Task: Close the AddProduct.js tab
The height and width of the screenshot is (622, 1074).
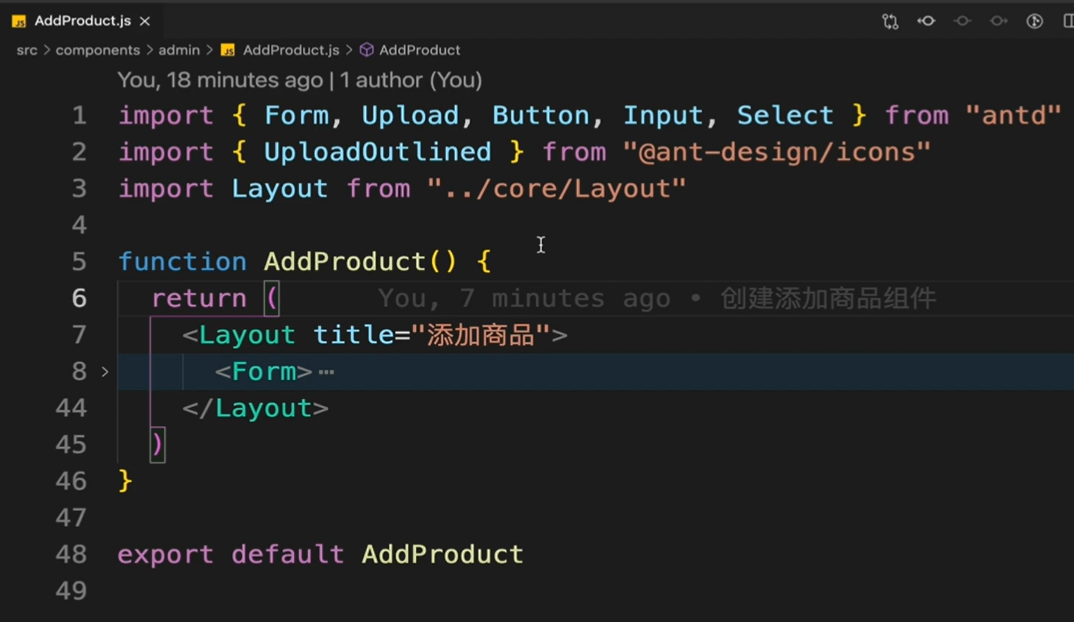Action: click(x=145, y=21)
